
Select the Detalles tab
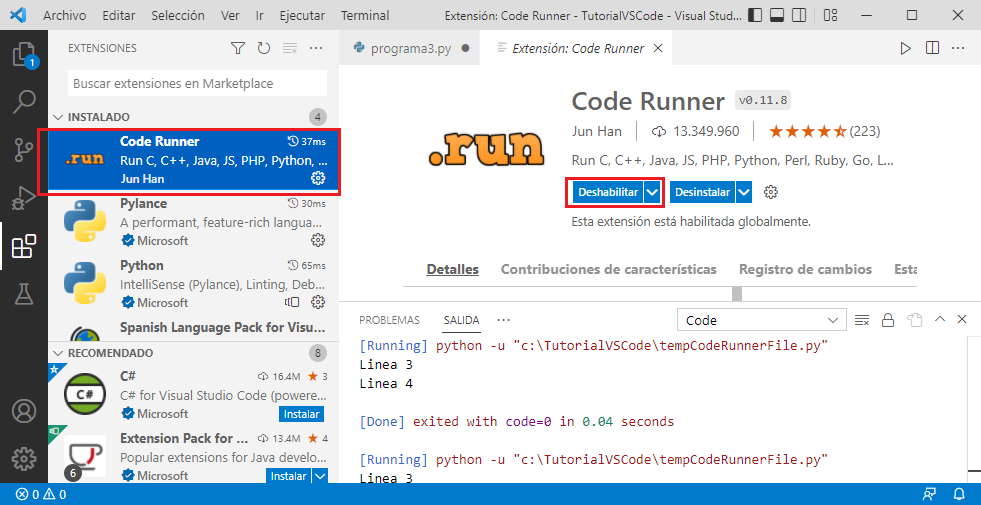pos(452,270)
